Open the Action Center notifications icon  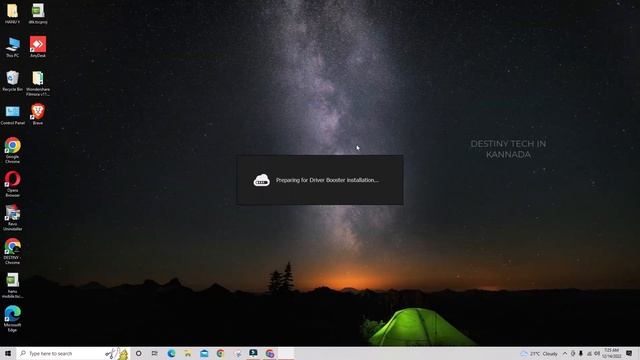coord(629,353)
